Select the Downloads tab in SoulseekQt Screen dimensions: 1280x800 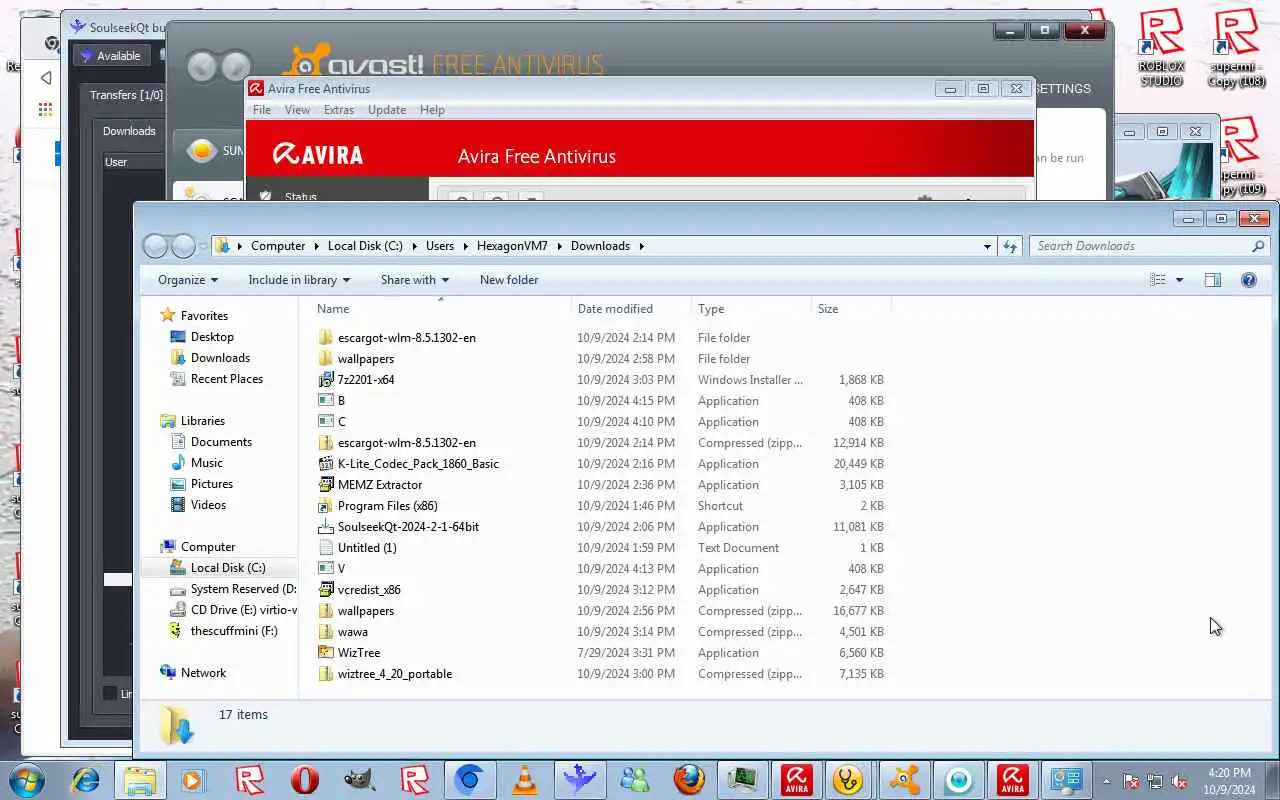(x=129, y=131)
